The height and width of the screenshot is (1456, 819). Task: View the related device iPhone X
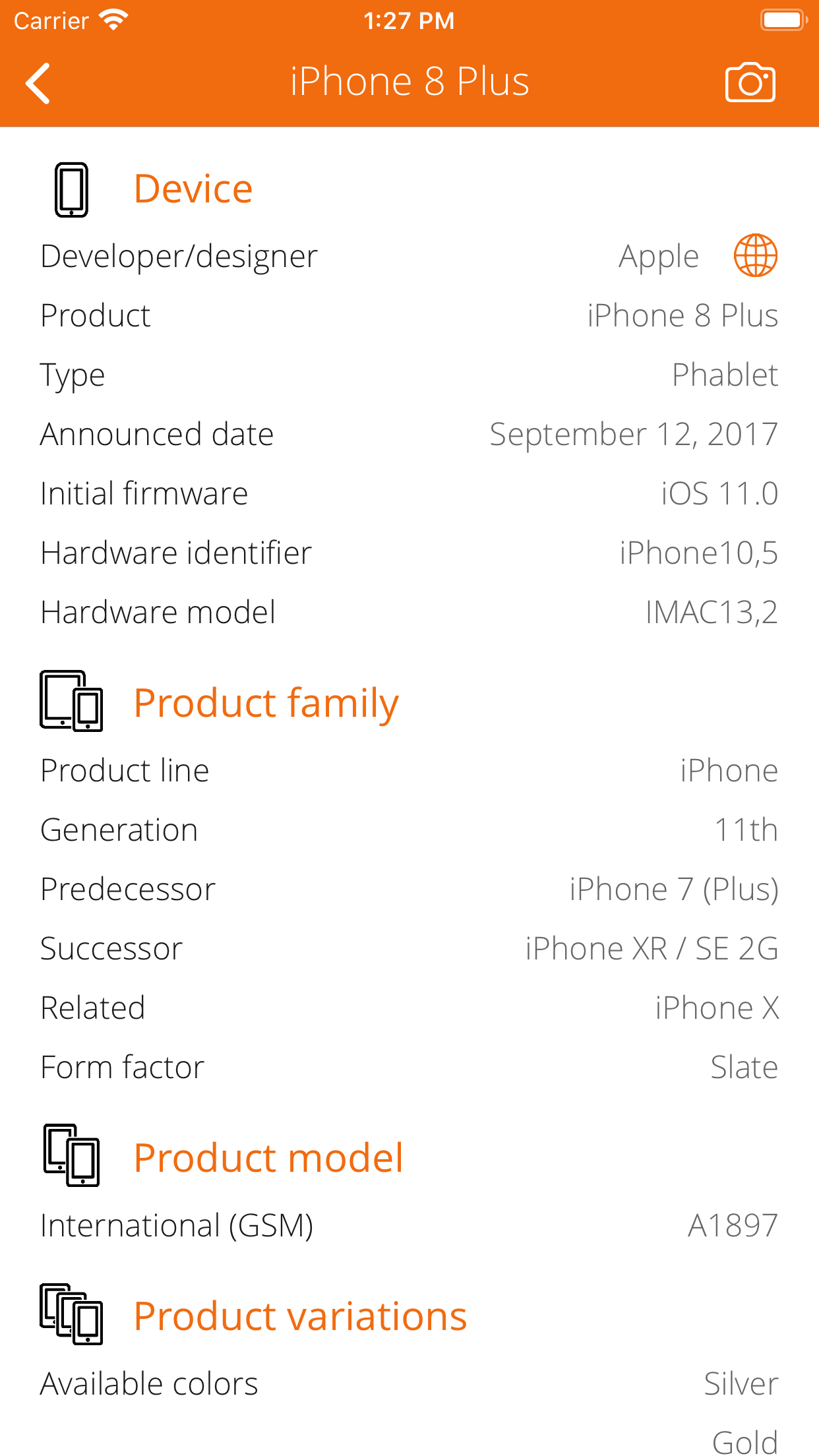[717, 1007]
